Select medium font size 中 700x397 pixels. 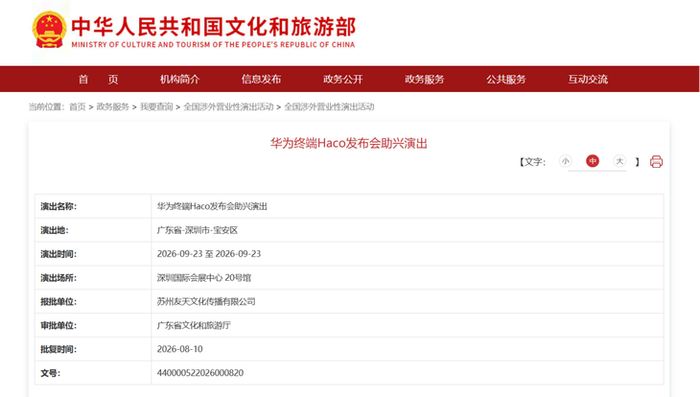coord(592,161)
